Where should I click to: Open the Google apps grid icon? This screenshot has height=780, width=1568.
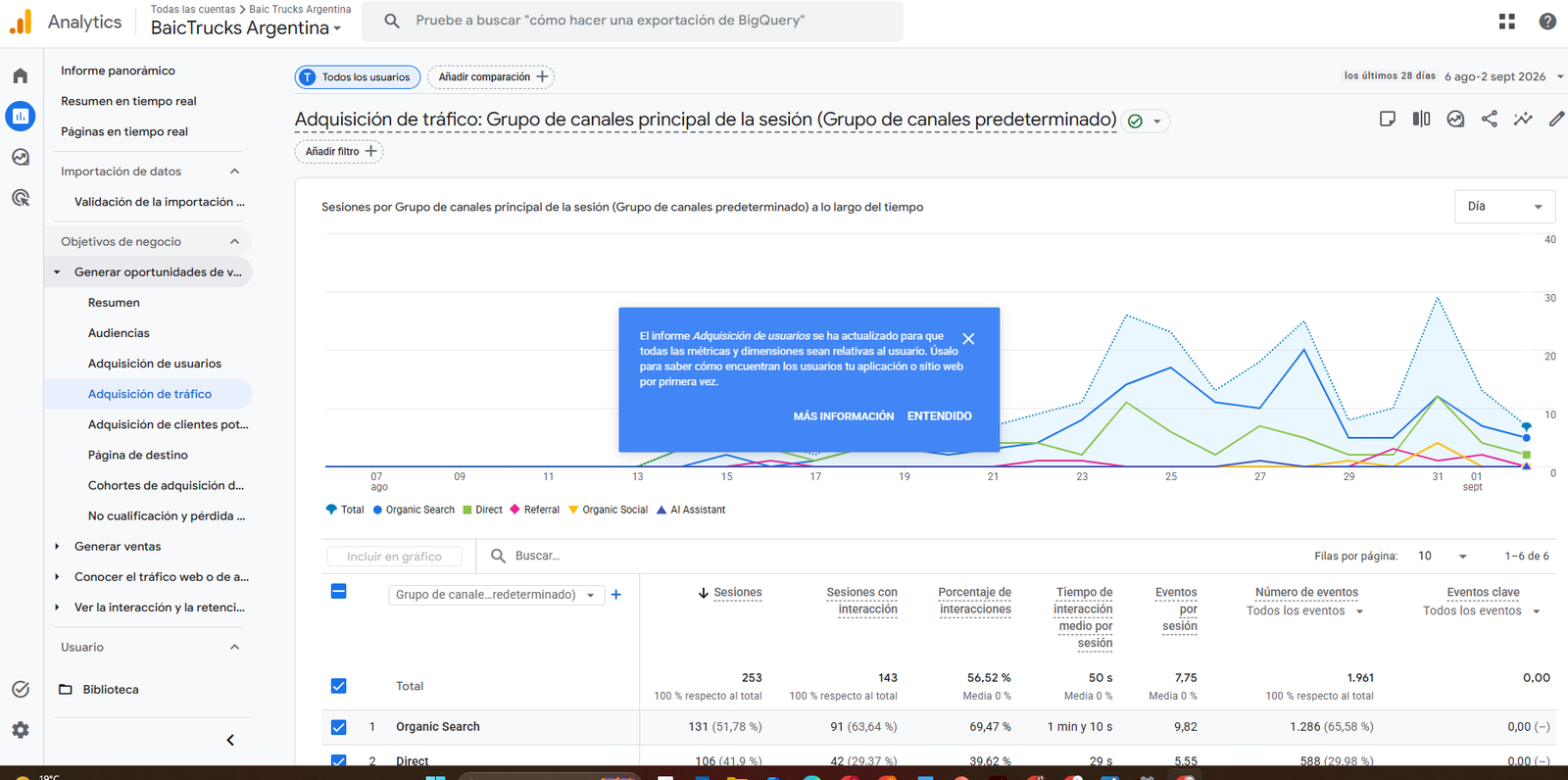point(1507,21)
